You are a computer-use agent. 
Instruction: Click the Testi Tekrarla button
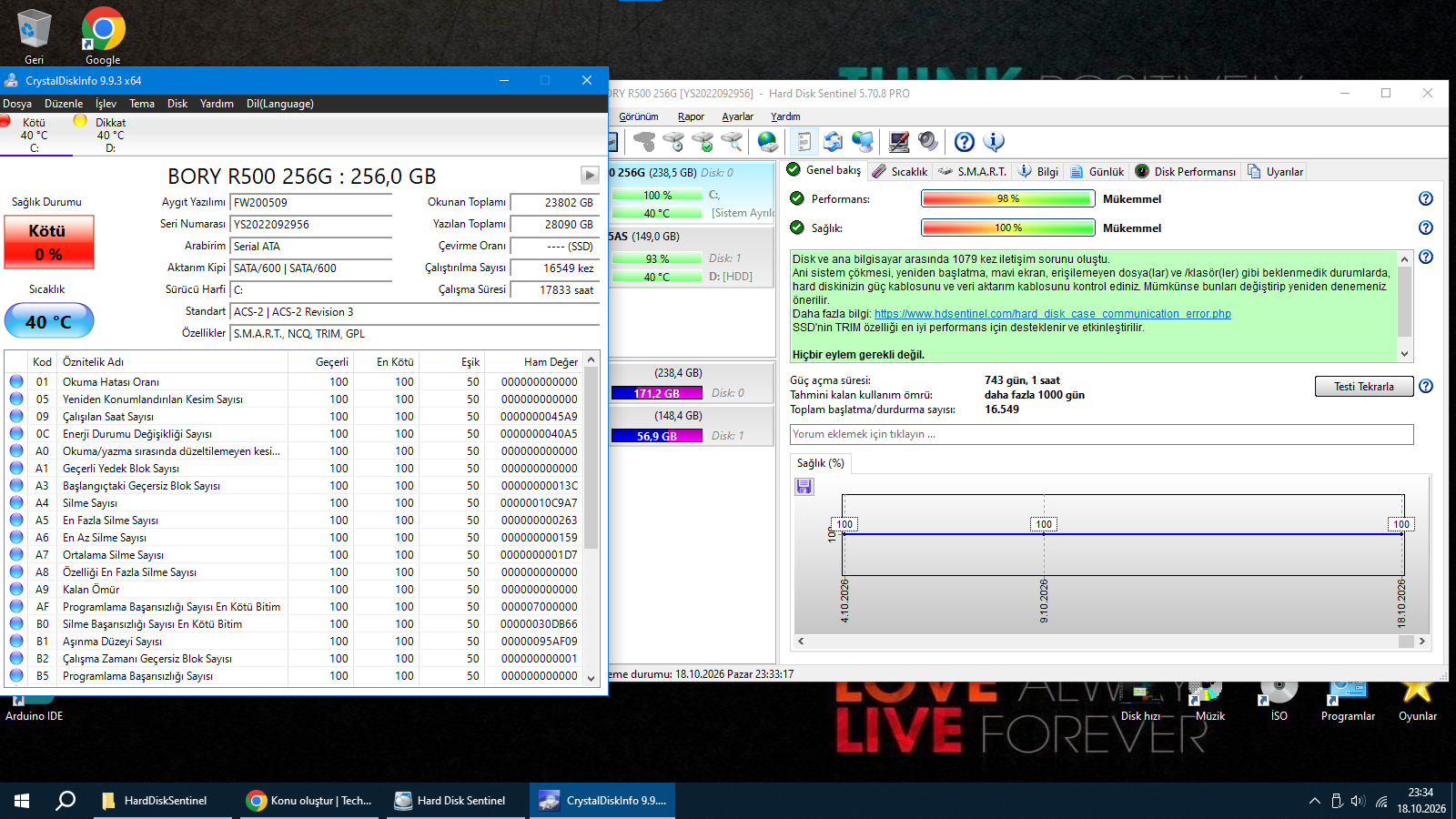[1363, 387]
